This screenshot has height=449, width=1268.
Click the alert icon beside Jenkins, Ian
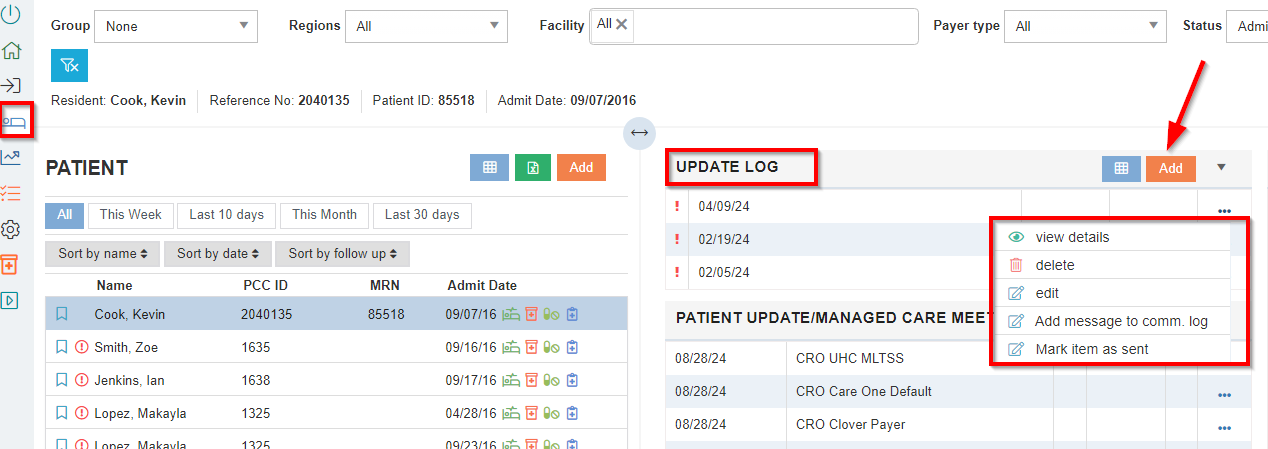tap(82, 380)
